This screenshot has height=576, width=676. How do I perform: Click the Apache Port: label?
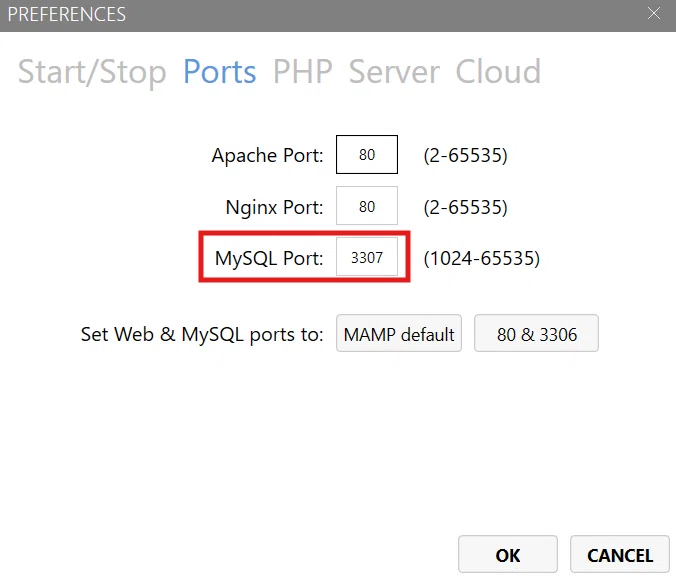coord(267,156)
